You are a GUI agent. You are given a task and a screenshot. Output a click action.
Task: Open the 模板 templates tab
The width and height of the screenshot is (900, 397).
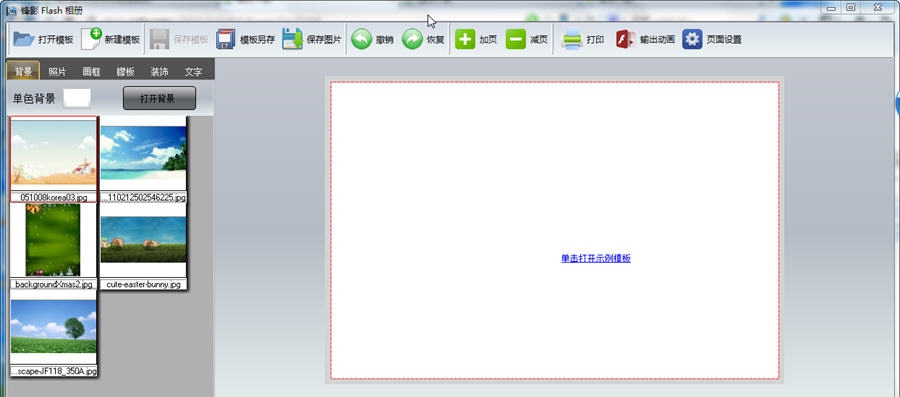(x=125, y=72)
